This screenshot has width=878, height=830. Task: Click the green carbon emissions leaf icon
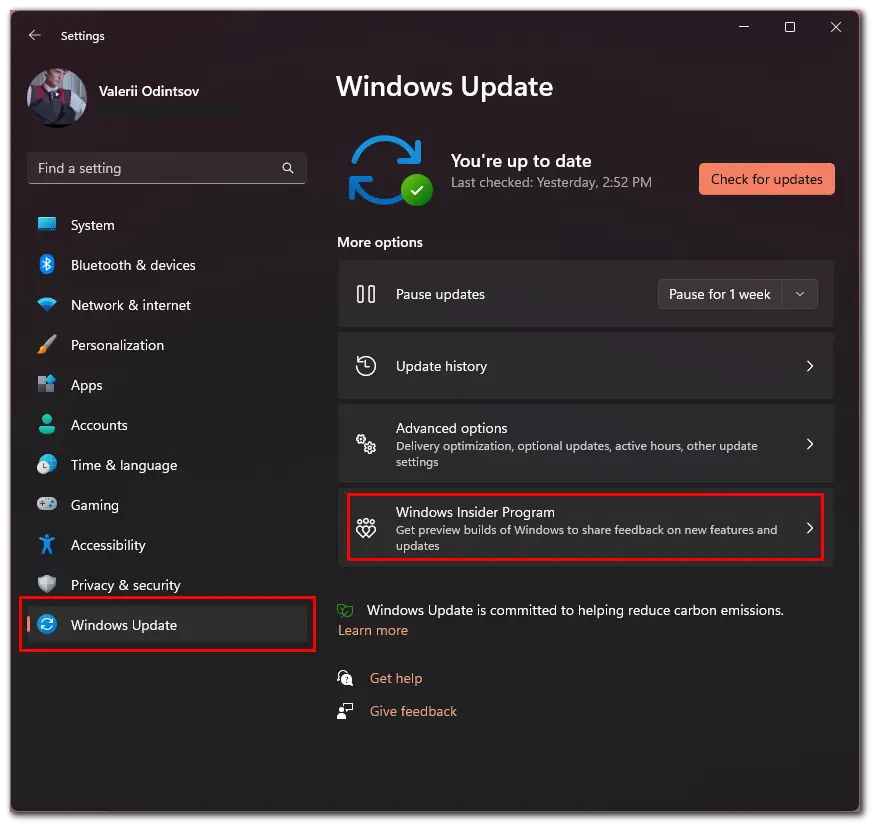pos(345,610)
